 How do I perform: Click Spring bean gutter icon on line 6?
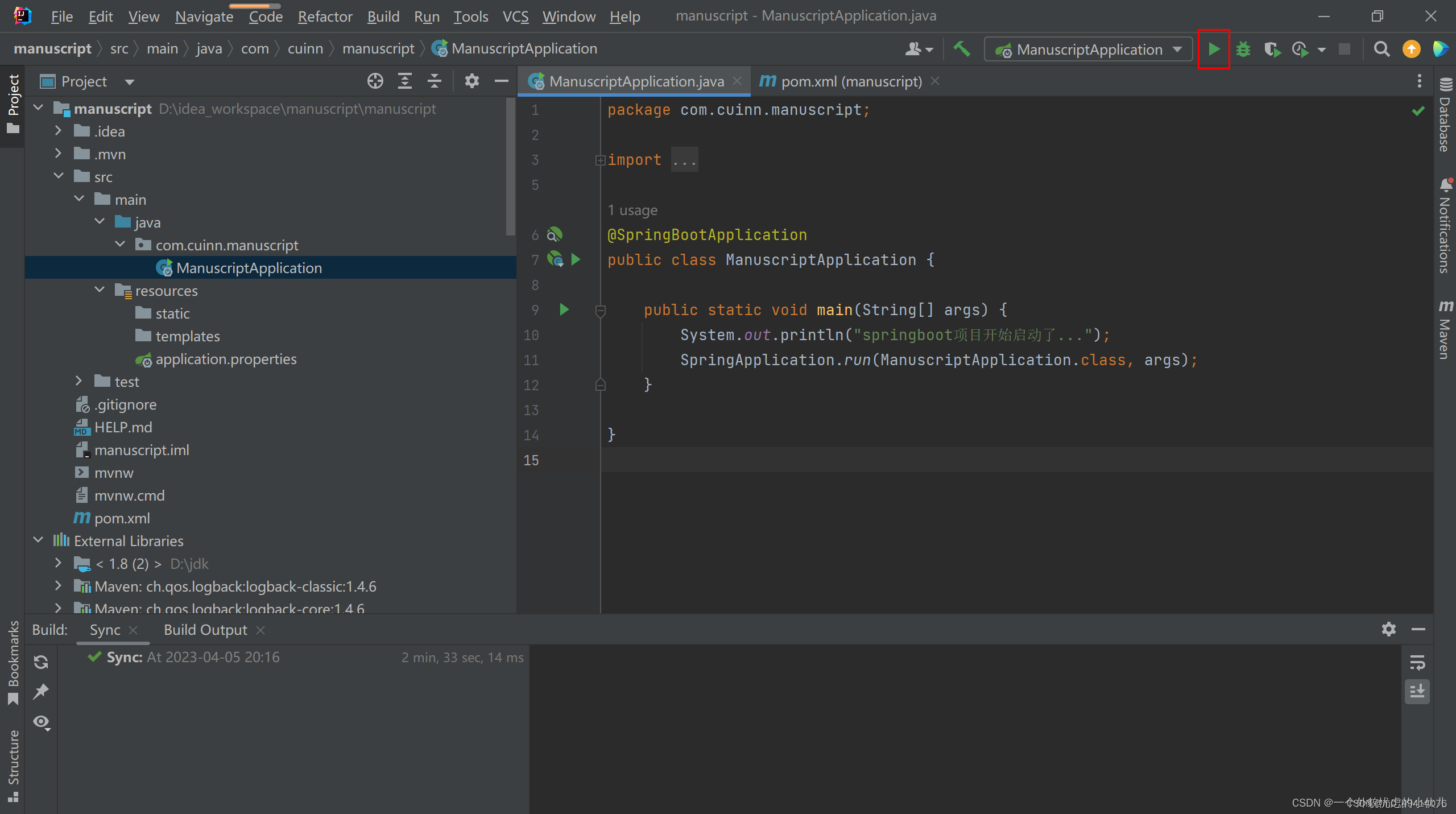click(x=554, y=234)
